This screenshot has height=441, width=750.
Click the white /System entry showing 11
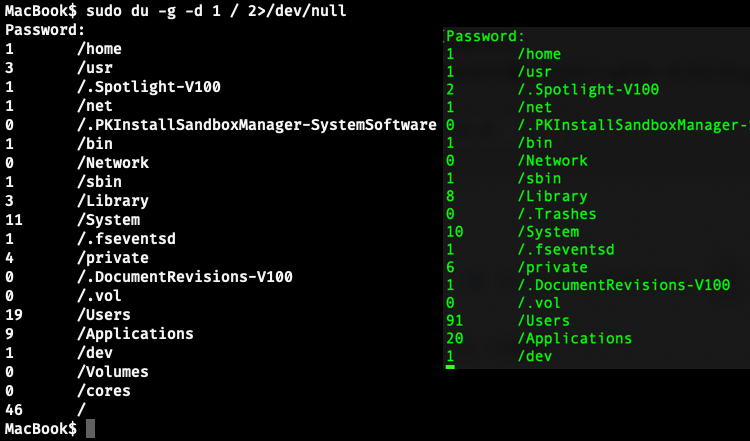point(108,220)
